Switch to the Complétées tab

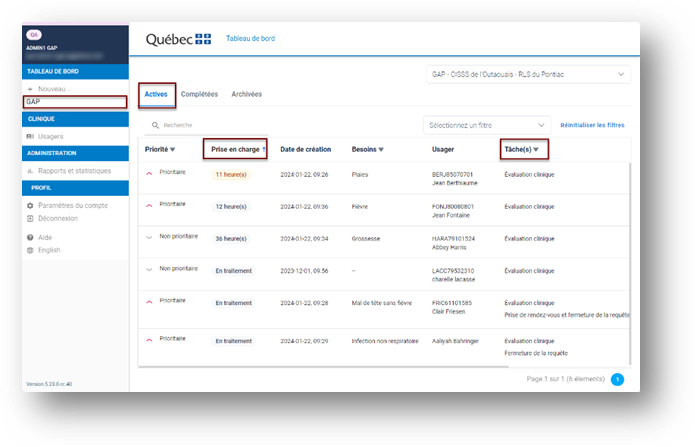pos(199,94)
